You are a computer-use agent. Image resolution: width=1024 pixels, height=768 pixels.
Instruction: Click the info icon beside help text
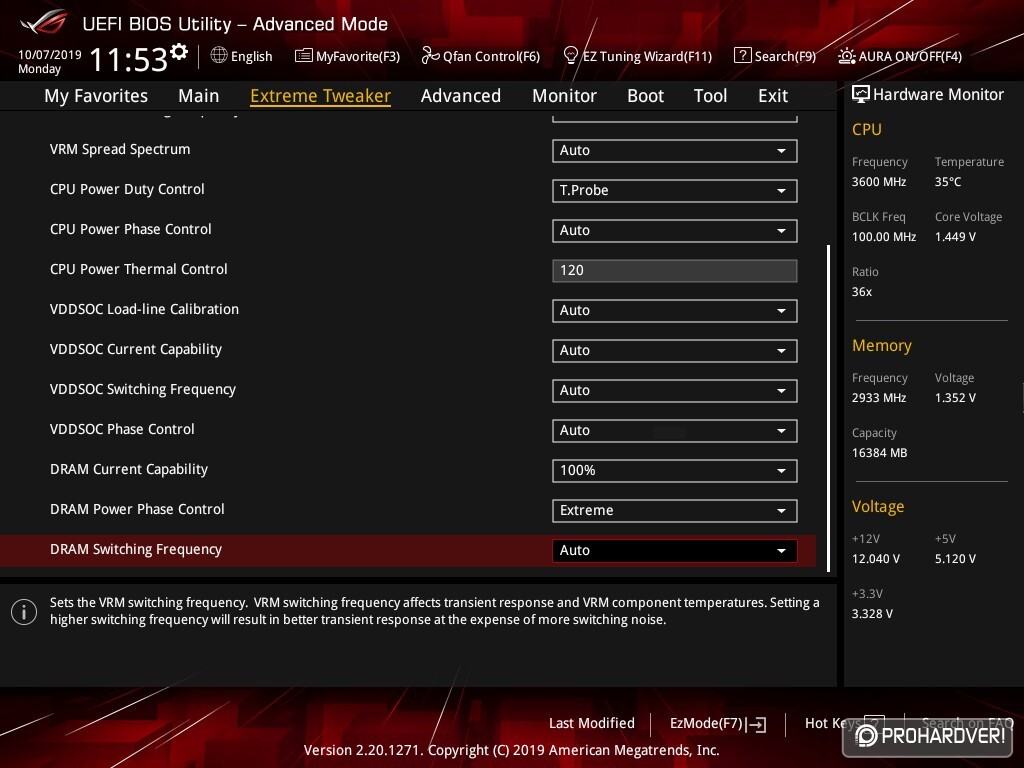click(x=24, y=612)
